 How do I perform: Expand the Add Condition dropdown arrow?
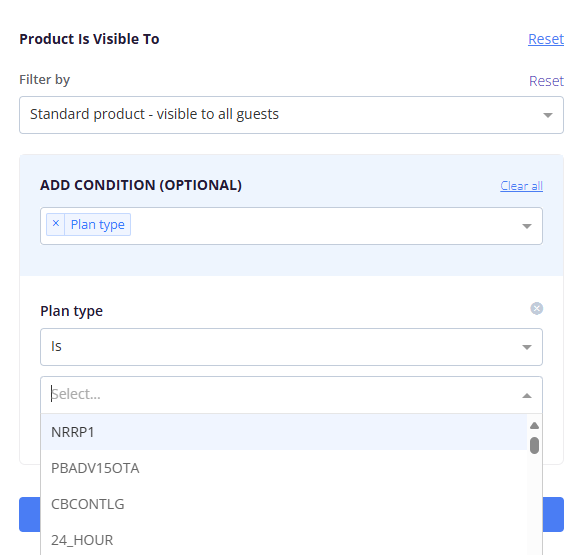click(527, 226)
